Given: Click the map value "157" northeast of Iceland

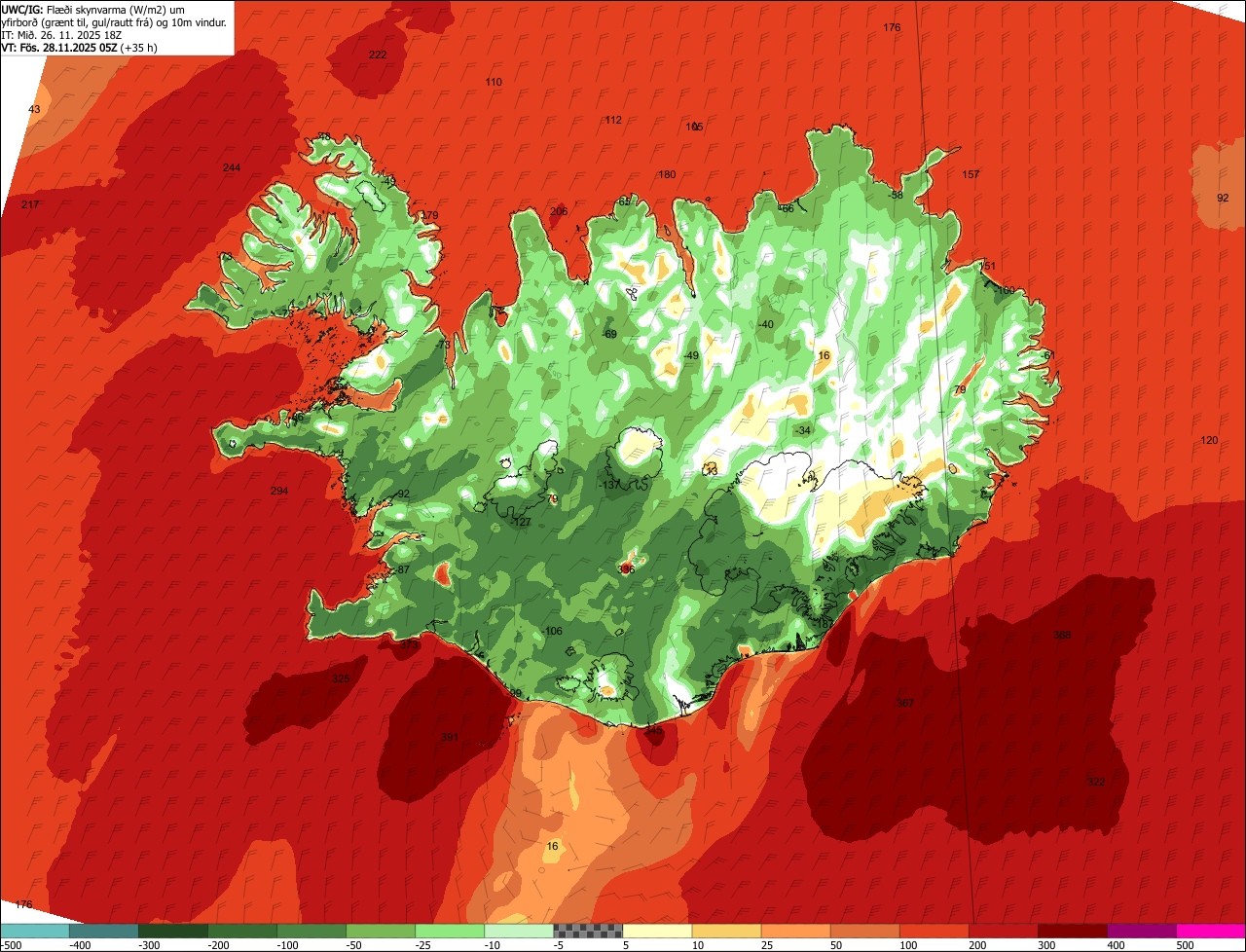Looking at the screenshot, I should (971, 174).
